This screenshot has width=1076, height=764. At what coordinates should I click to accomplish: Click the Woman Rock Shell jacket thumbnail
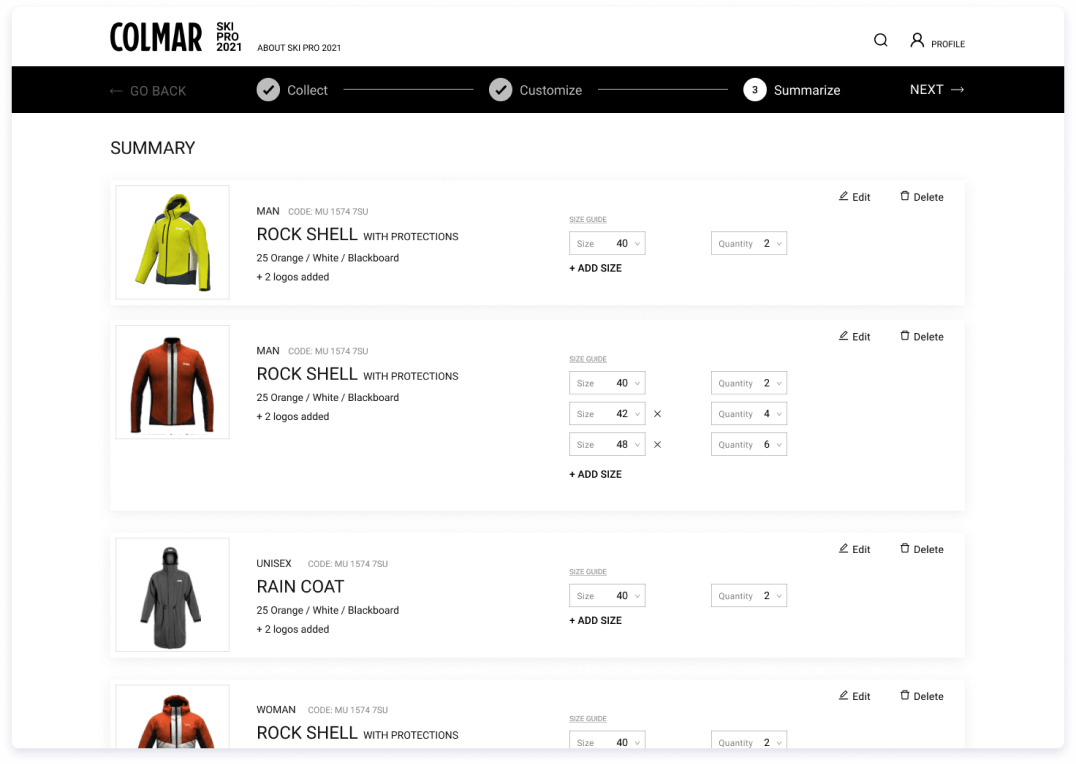click(x=172, y=717)
